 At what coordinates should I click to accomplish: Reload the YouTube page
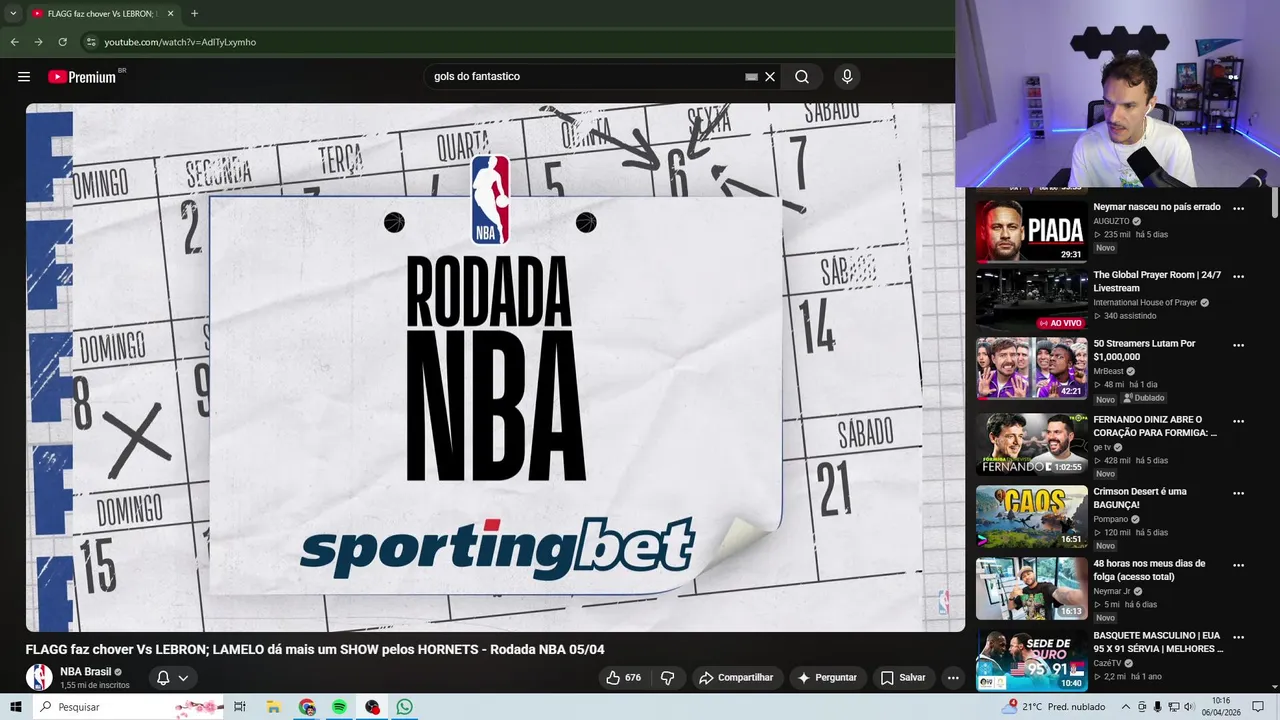coord(62,42)
